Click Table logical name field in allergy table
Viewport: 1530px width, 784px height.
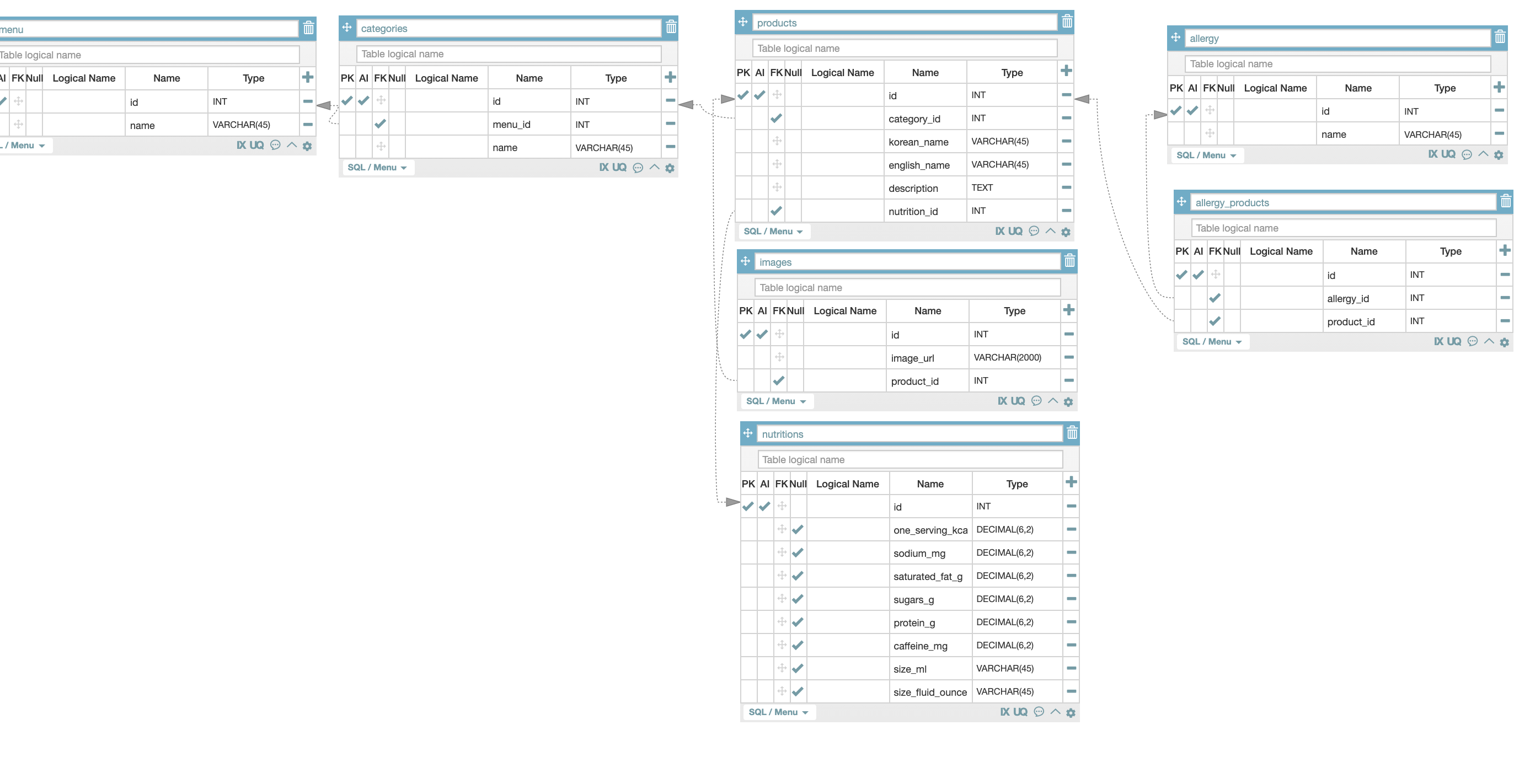[x=1338, y=64]
